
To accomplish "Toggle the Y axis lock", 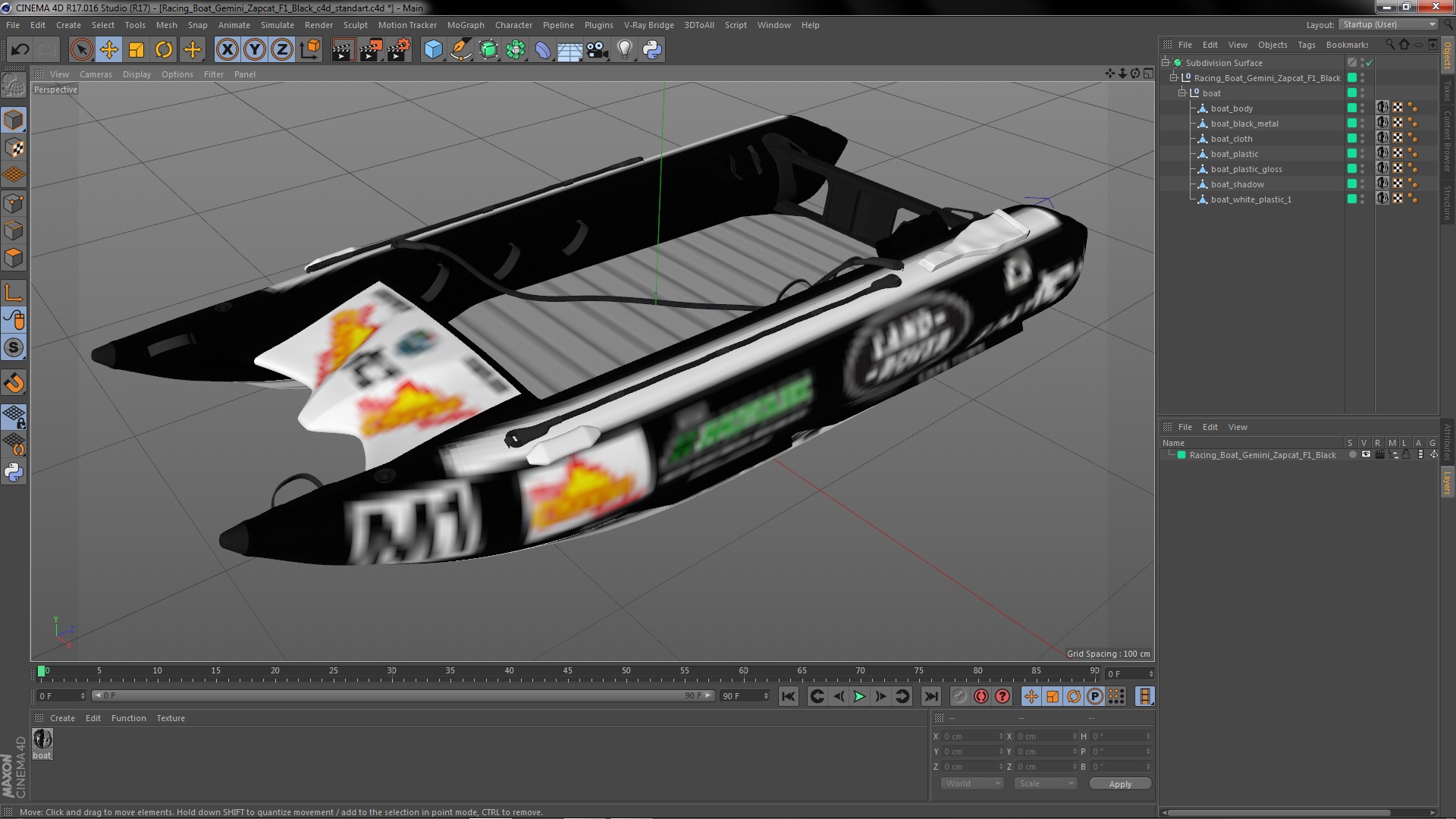I will coord(255,50).
